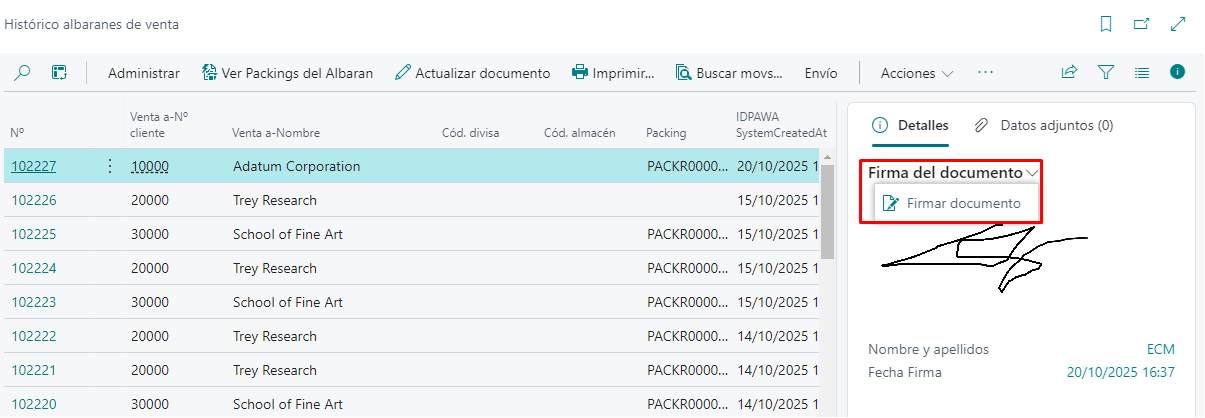The width and height of the screenshot is (1205, 418).
Task: Click Ver Packings del Albaran
Action: [x=287, y=73]
